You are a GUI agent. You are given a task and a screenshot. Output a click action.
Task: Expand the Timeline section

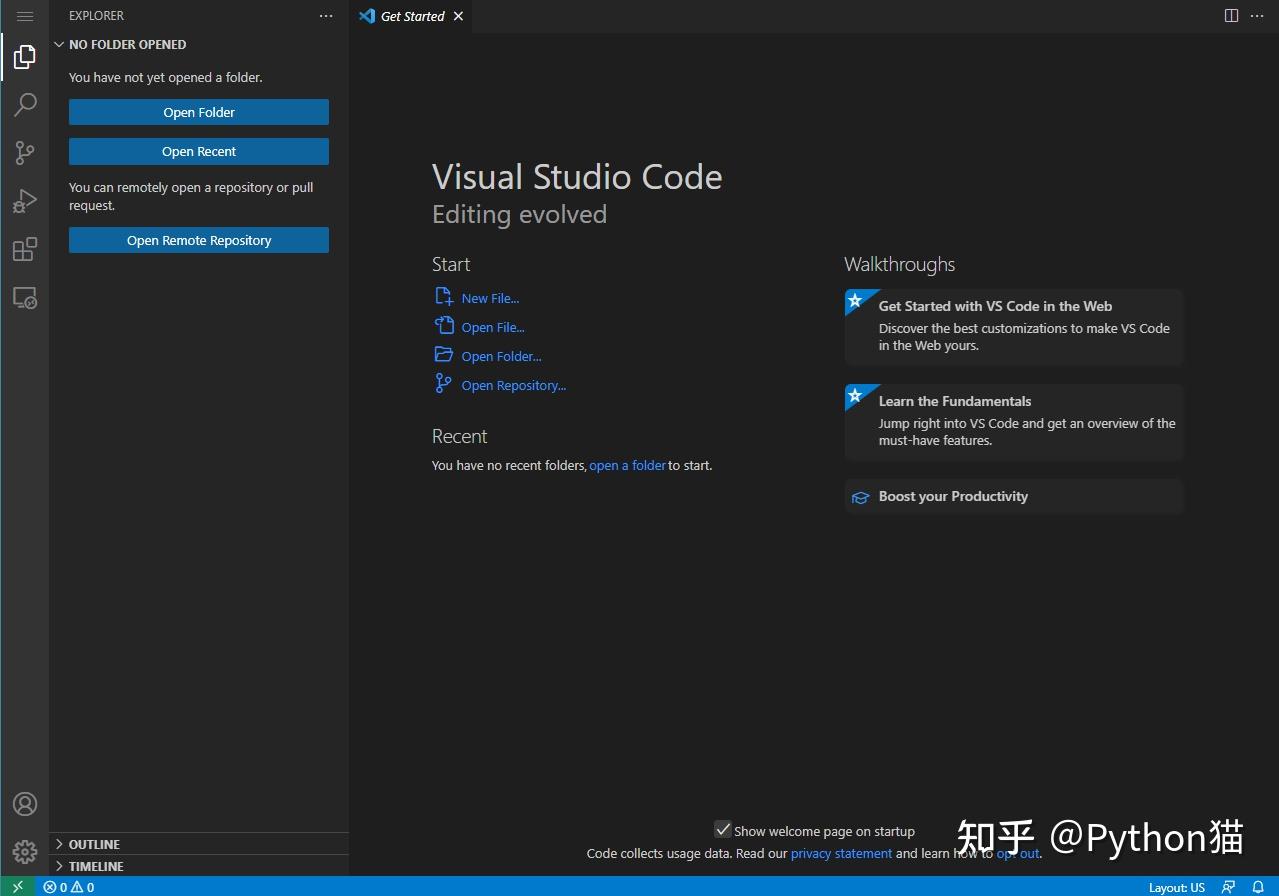click(x=96, y=866)
